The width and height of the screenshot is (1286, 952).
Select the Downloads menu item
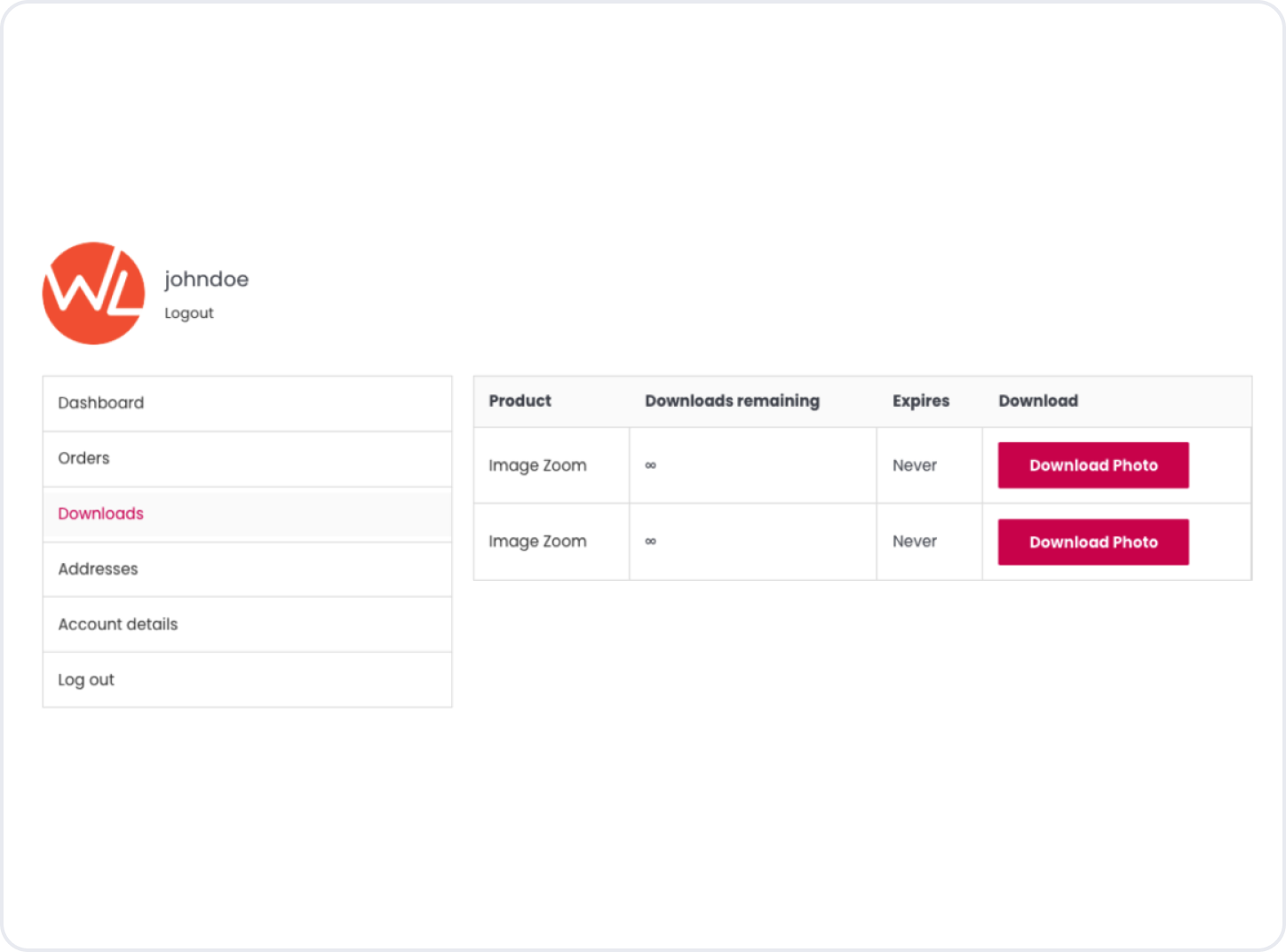point(101,513)
